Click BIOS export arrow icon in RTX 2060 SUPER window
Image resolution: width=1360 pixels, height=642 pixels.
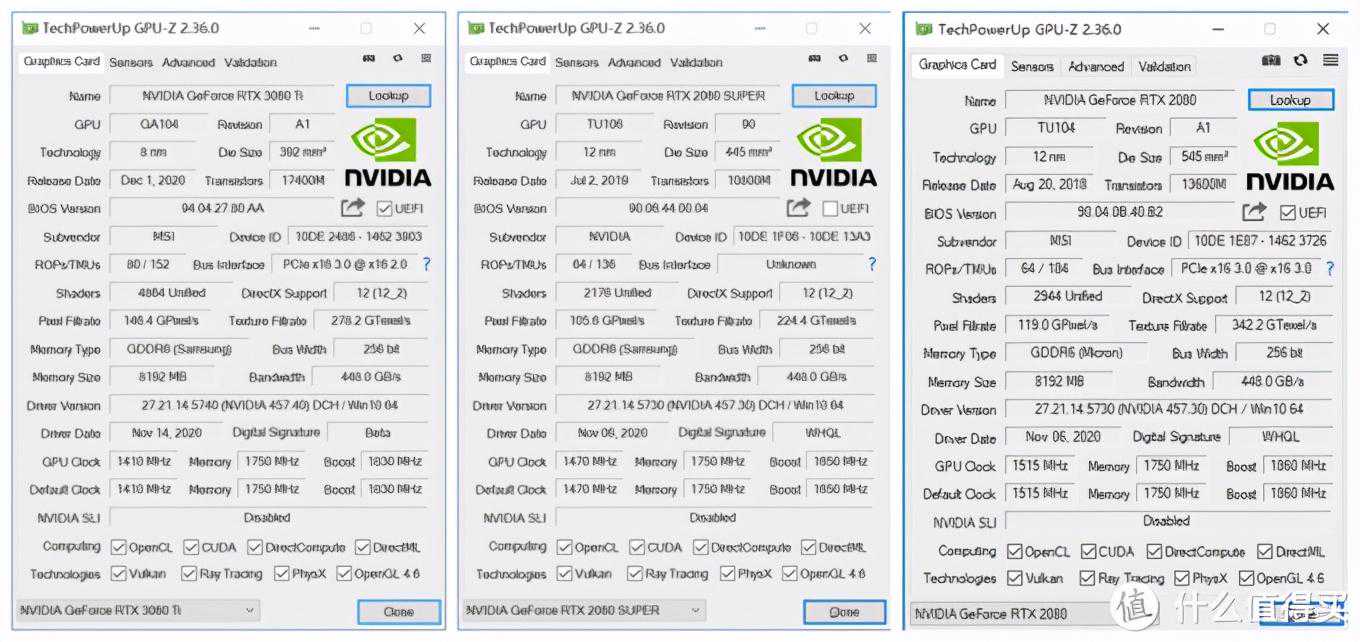[798, 208]
